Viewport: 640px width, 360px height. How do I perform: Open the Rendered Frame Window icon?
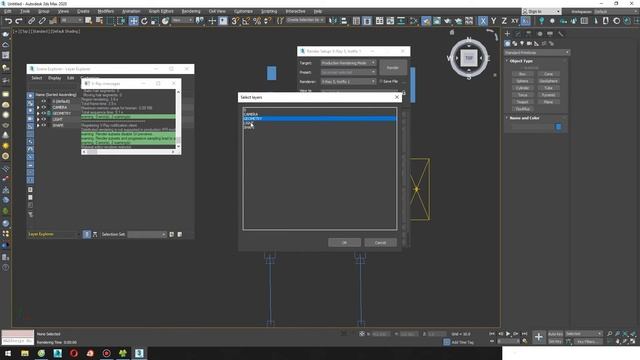tap(437, 21)
